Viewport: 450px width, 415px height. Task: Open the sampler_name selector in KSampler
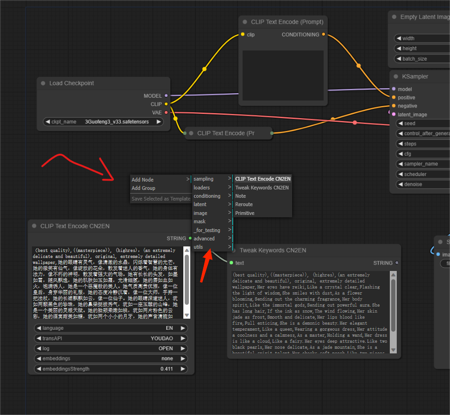(x=423, y=164)
